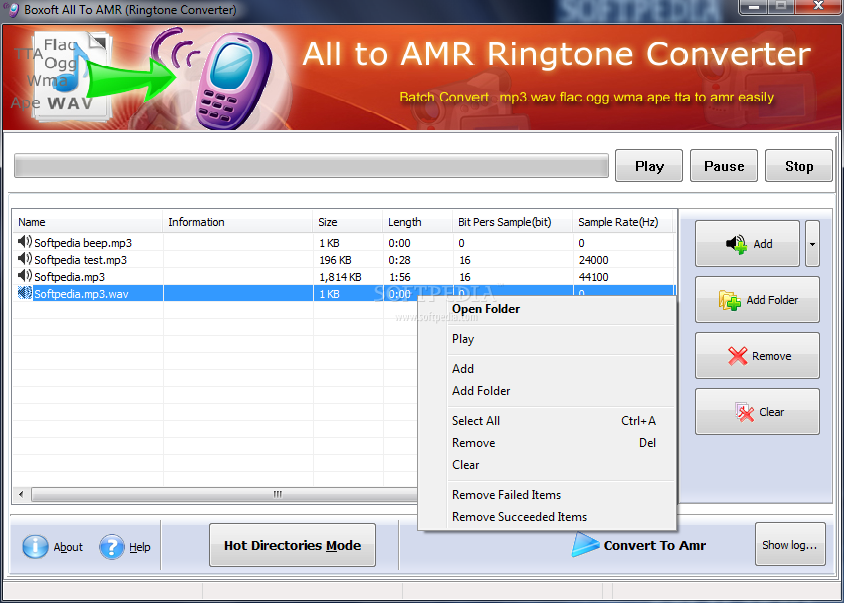Select the Softpedia.mp3 file name
This screenshot has height=603, width=844.
(69, 277)
